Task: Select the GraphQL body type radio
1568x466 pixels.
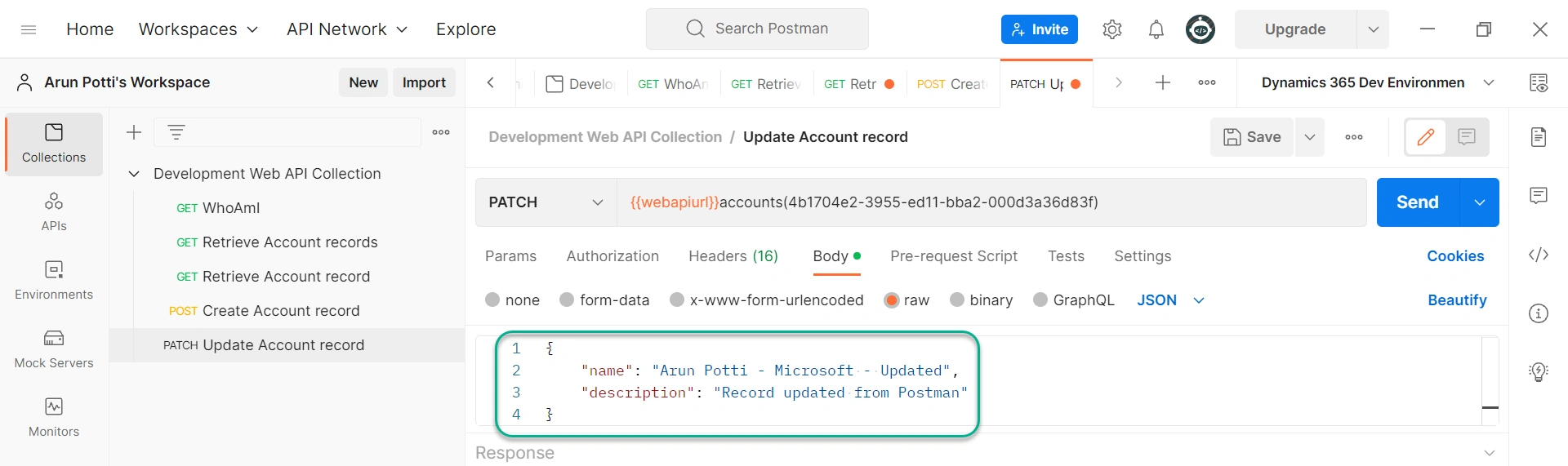Action: [1040, 300]
